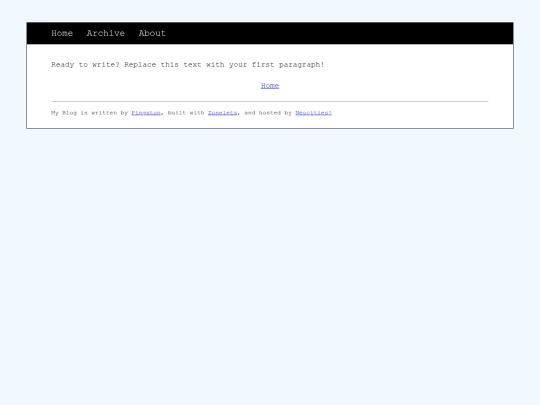Screen dimensions: 540x405
Task: Visit the author link after 'written by'
Action: tap(146, 113)
